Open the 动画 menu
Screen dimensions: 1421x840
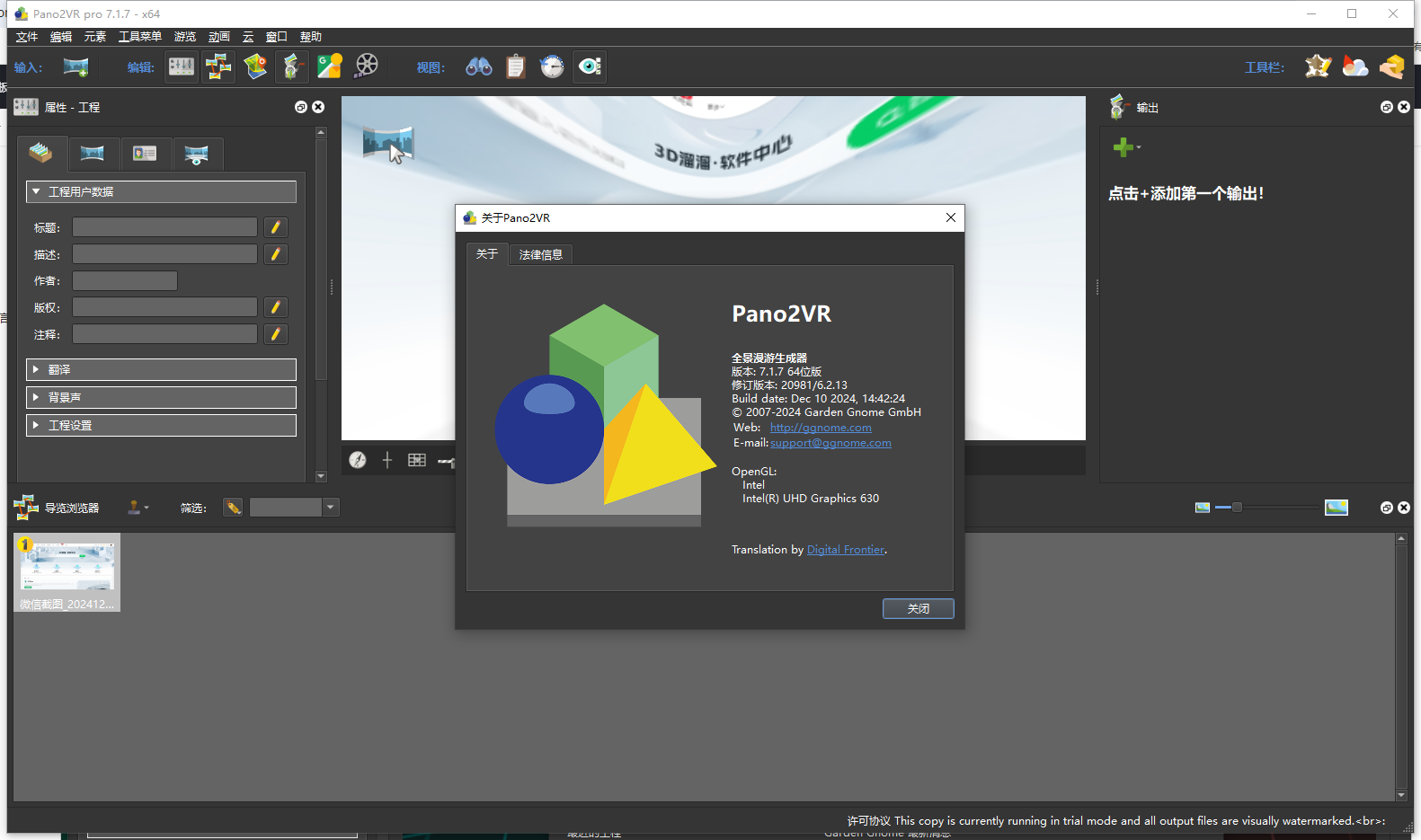219,37
